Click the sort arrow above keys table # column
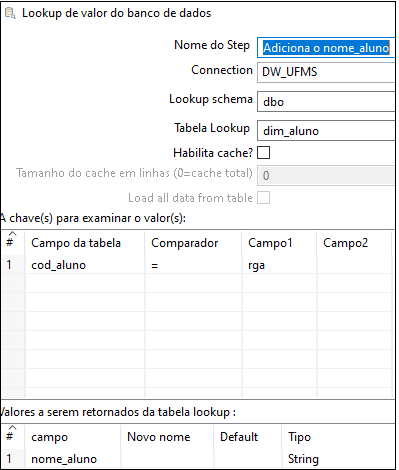The image size is (399, 470). tap(12, 234)
